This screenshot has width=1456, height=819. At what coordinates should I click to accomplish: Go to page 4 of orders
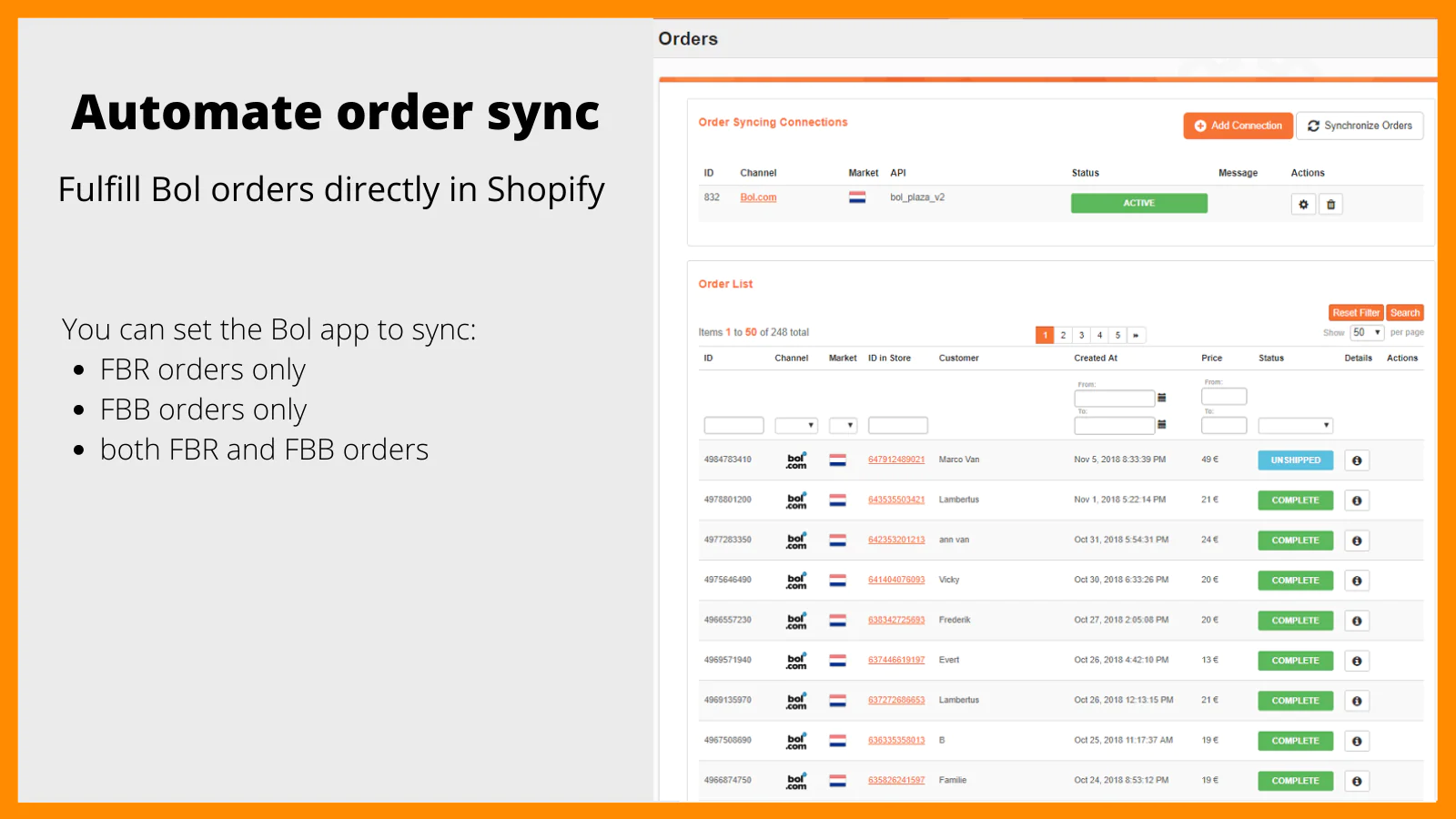(1099, 335)
